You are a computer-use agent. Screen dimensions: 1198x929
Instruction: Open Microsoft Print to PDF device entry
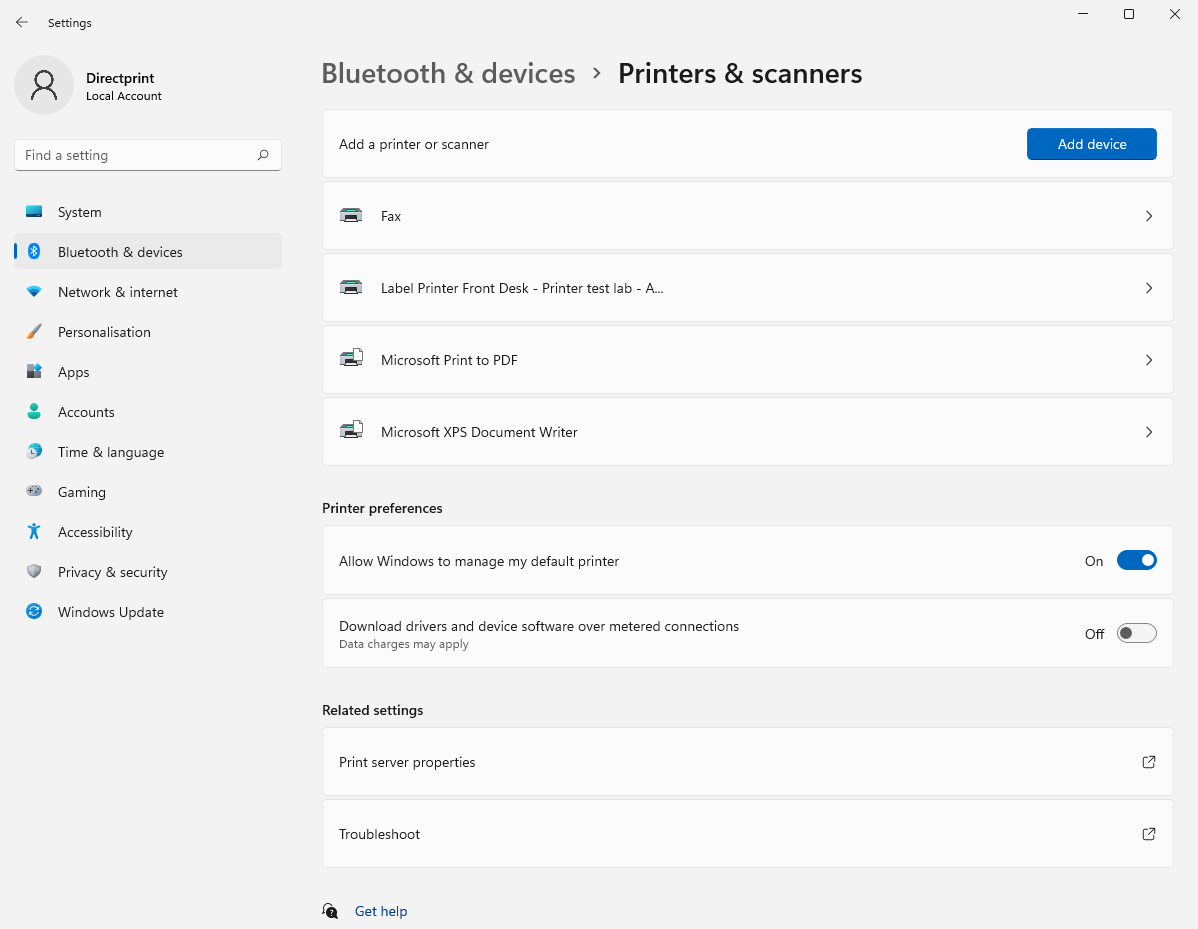coord(747,360)
